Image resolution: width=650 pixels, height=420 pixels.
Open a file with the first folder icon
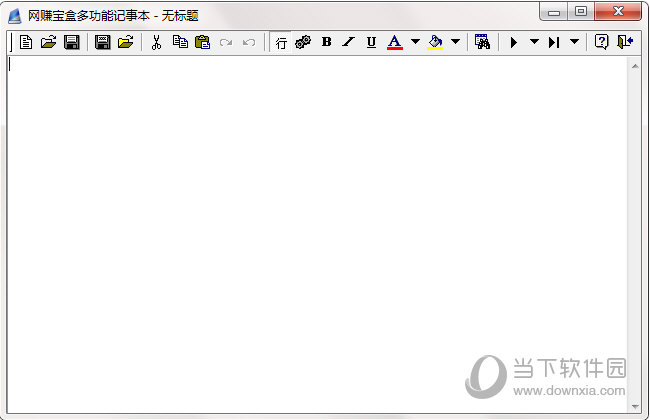[49, 42]
